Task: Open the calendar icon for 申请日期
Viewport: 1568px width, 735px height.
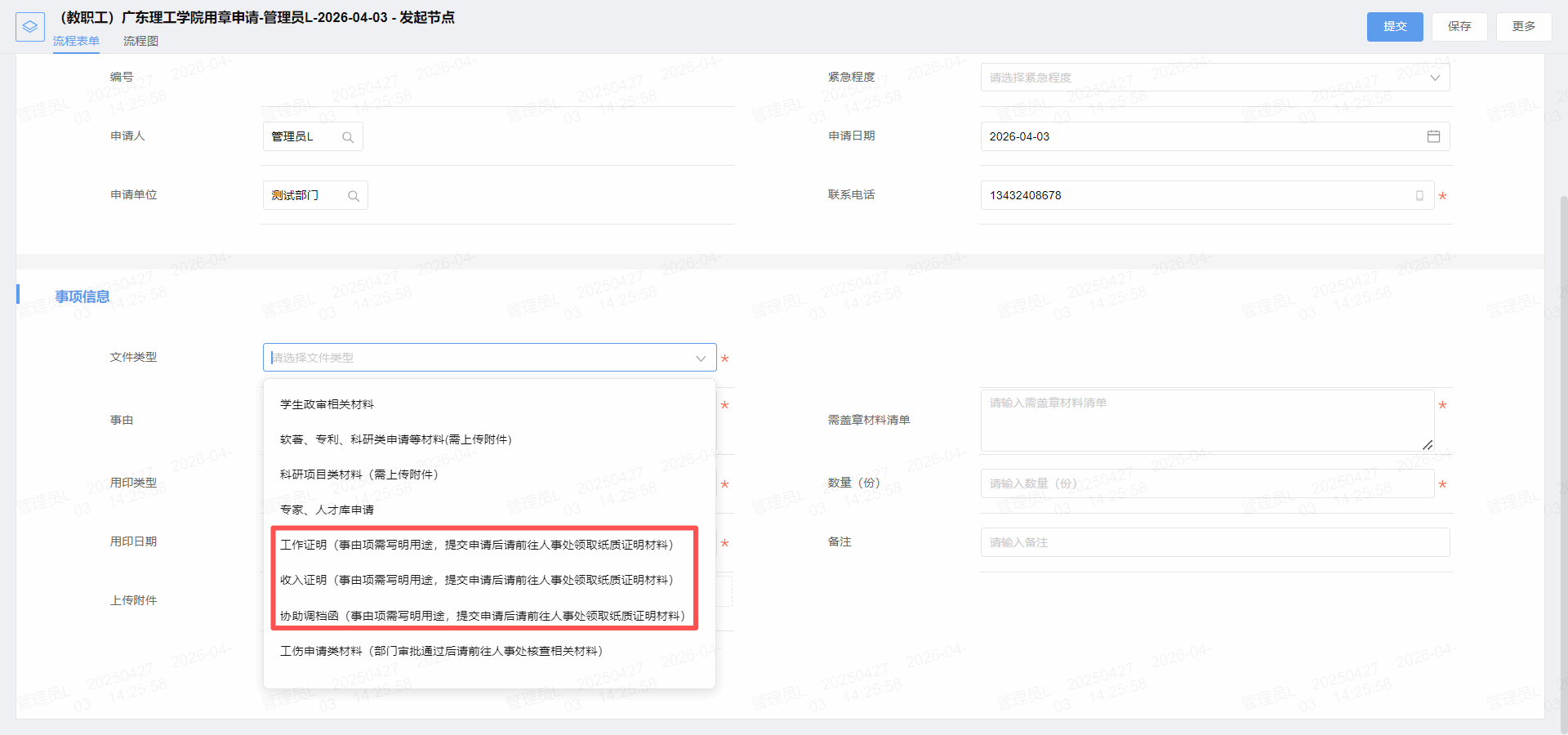Action: pyautogui.click(x=1433, y=136)
